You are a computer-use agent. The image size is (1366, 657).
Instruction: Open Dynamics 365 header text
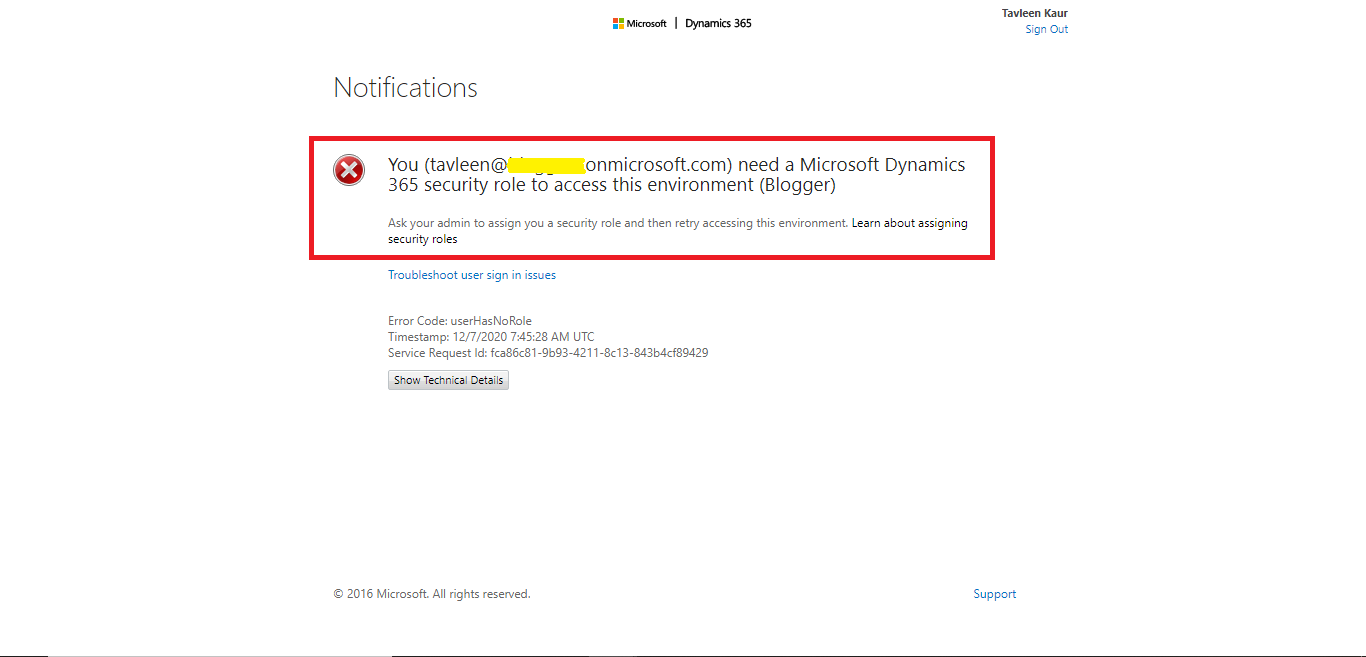click(x=718, y=23)
